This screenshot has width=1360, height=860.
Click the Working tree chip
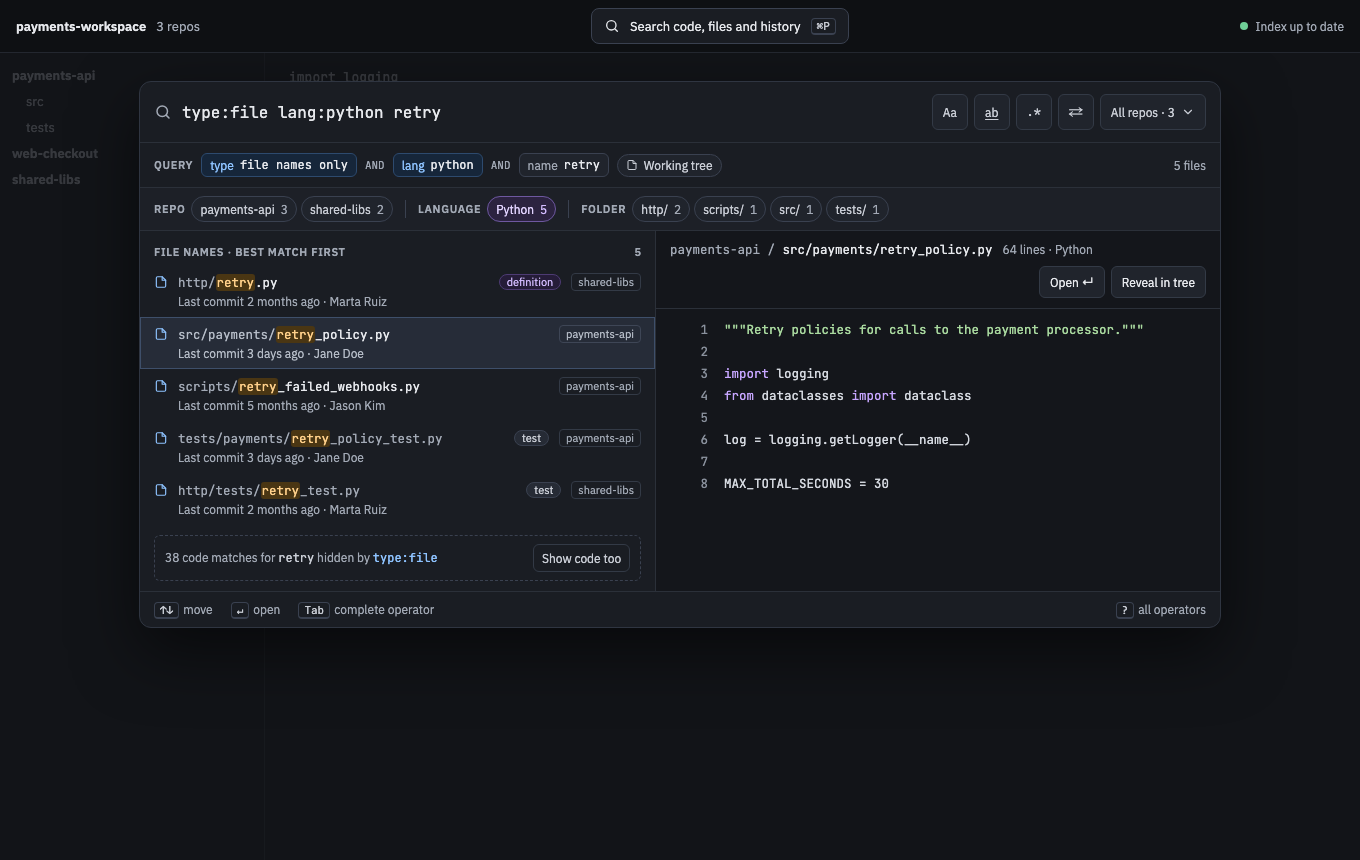tap(669, 165)
